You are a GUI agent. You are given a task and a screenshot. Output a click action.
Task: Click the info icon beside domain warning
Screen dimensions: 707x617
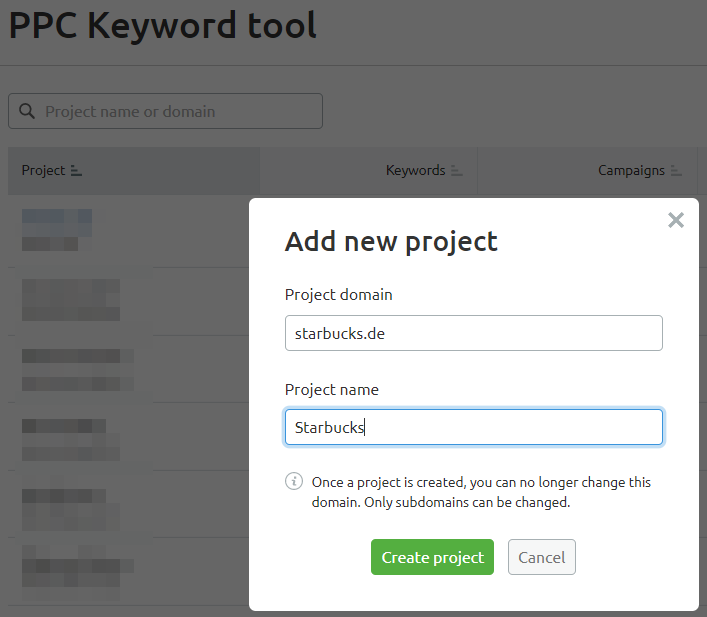tap(294, 481)
